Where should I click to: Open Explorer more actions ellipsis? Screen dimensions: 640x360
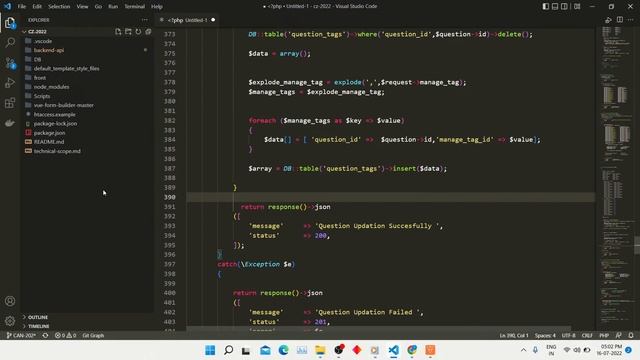tap(144, 20)
